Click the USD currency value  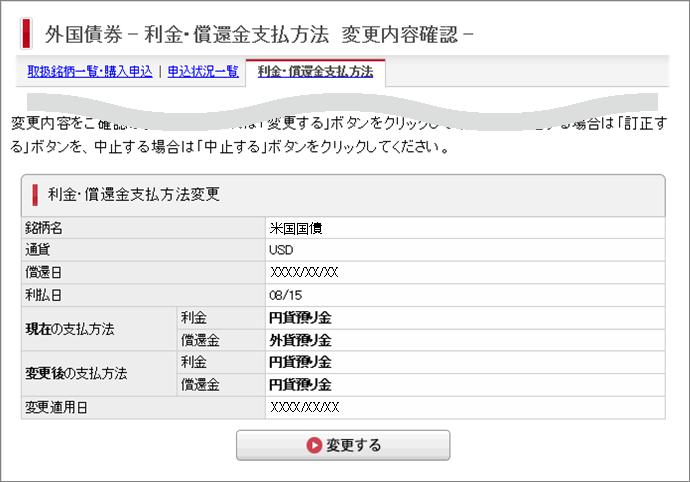pos(281,250)
